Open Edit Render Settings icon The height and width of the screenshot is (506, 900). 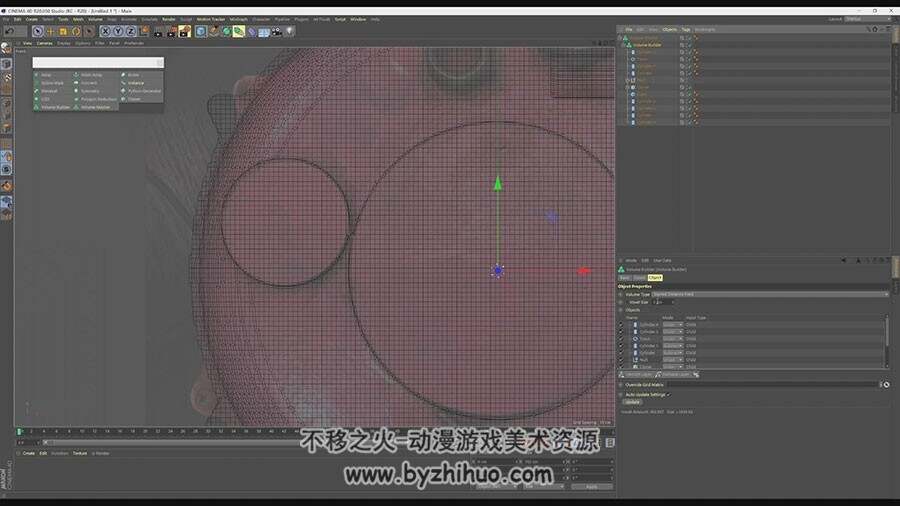pyautogui.click(x=184, y=32)
